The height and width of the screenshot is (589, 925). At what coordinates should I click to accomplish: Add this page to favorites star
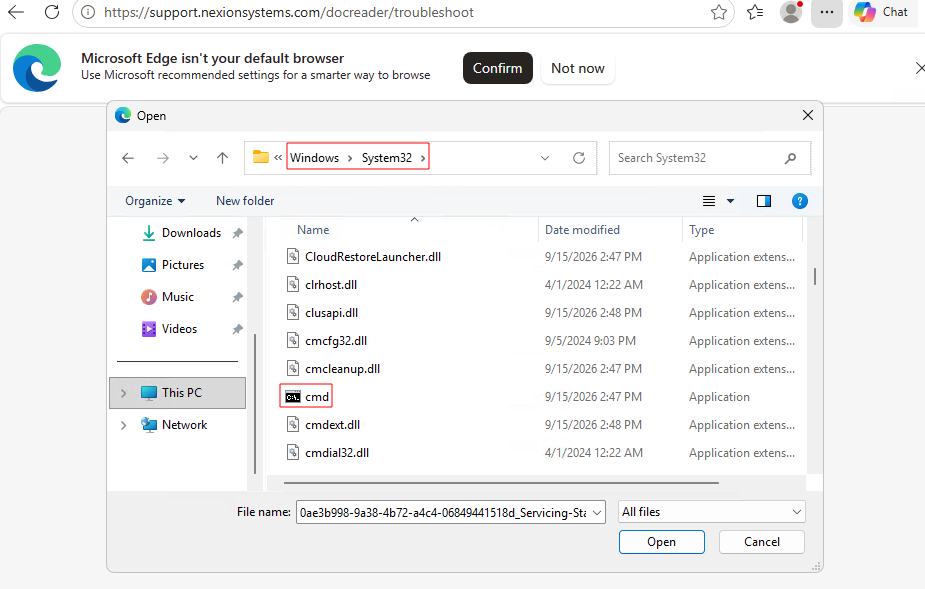tap(719, 12)
